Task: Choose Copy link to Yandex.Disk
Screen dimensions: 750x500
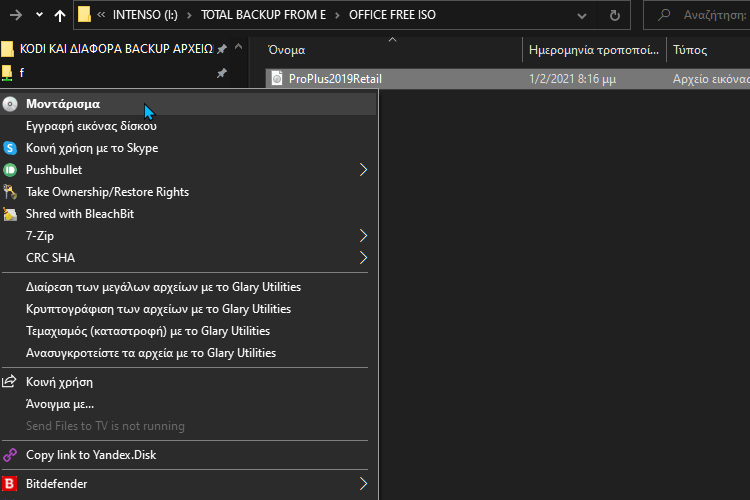Action: pos(188,455)
